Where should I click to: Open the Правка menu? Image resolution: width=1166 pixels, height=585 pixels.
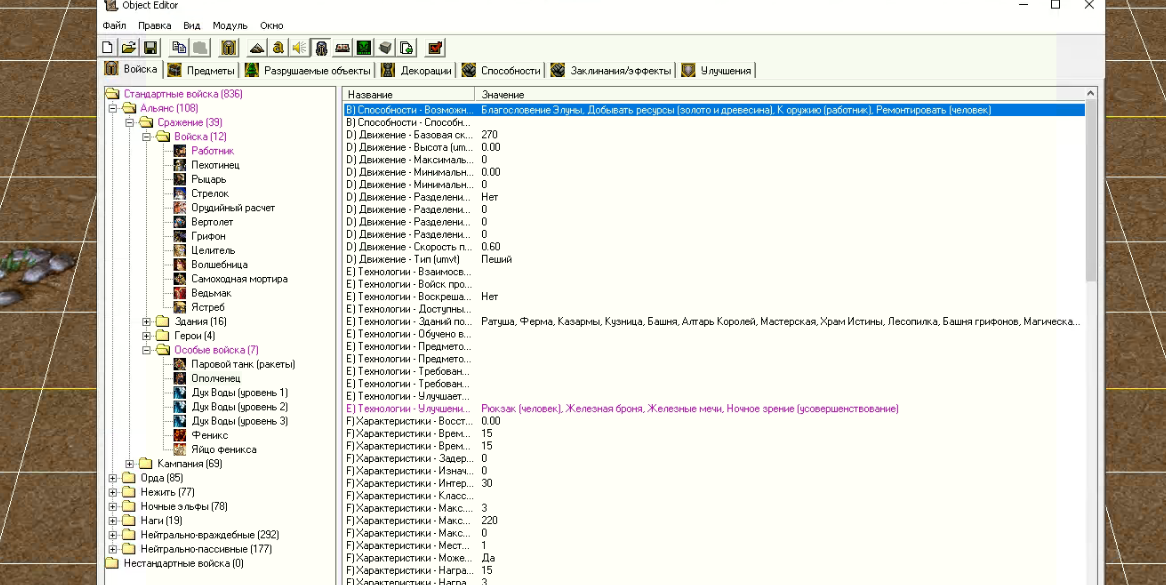coord(154,25)
